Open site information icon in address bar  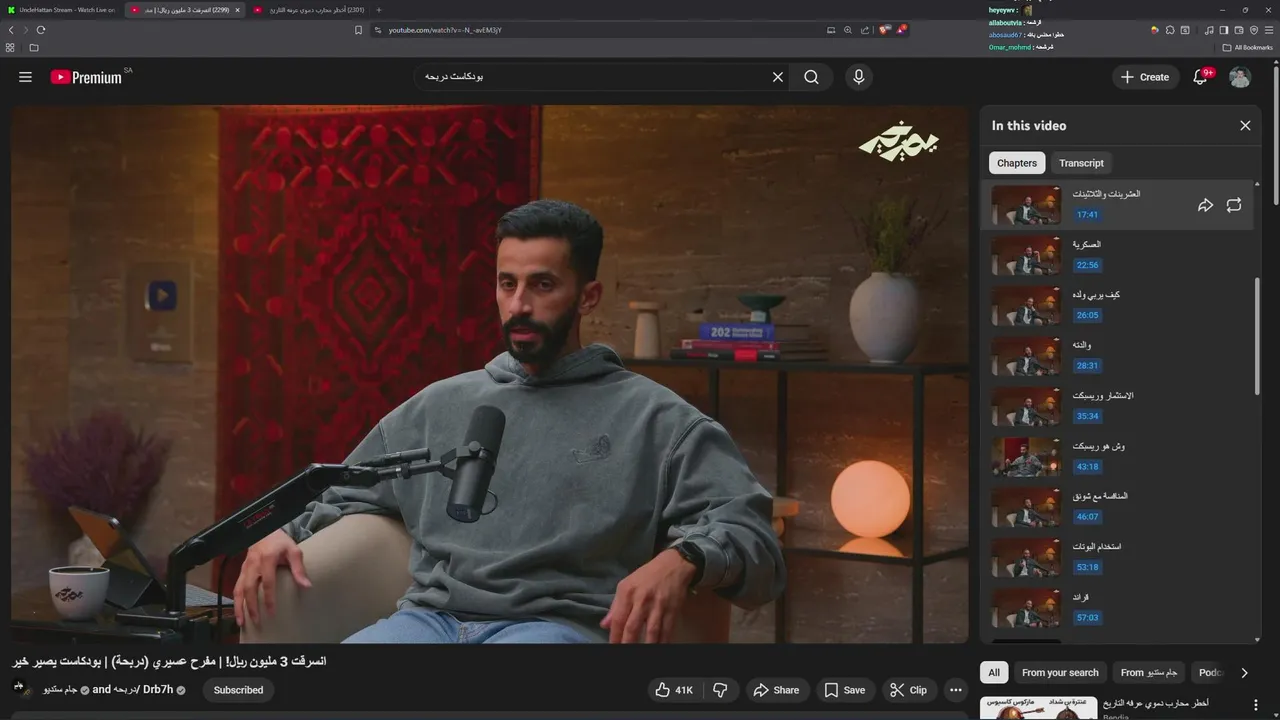pyautogui.click(x=378, y=30)
